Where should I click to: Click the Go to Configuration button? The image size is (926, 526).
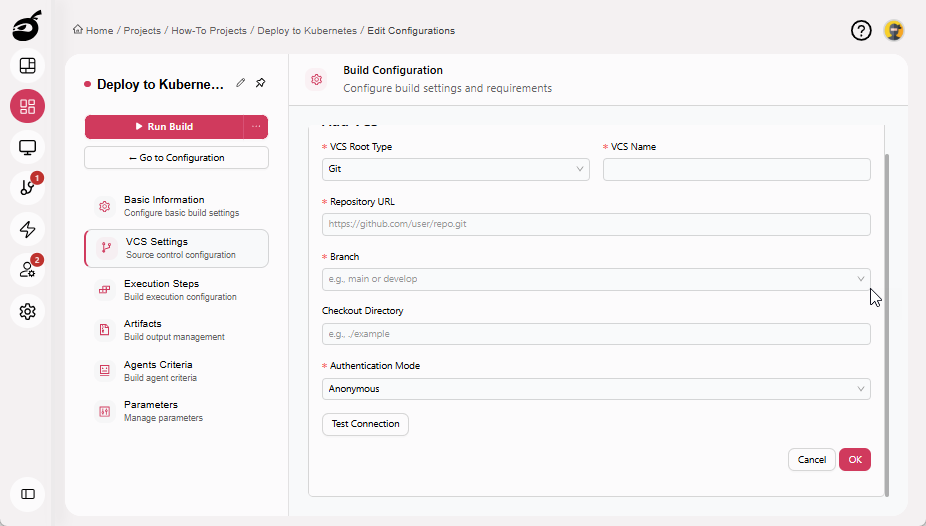point(177,158)
